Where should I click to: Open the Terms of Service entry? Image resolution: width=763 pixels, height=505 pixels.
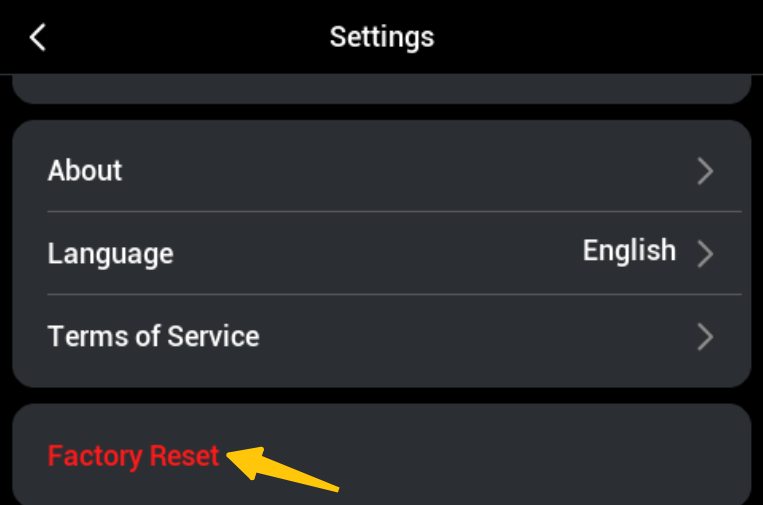coord(153,336)
